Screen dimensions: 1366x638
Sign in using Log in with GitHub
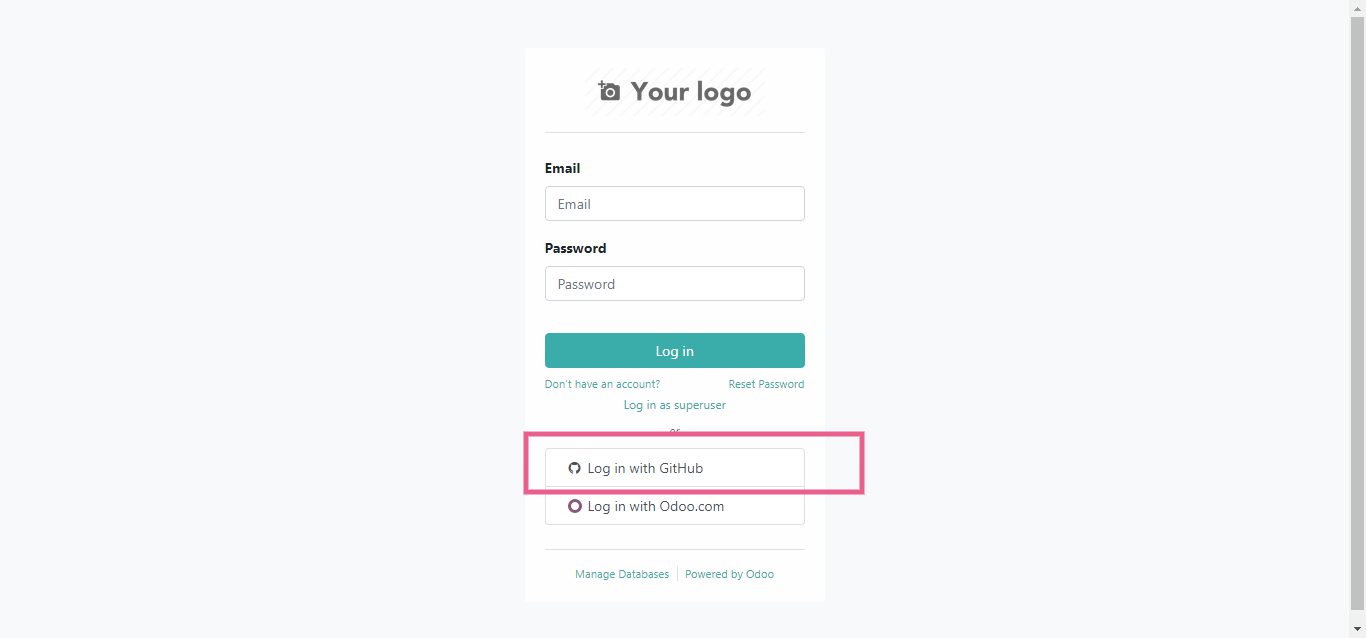point(674,468)
